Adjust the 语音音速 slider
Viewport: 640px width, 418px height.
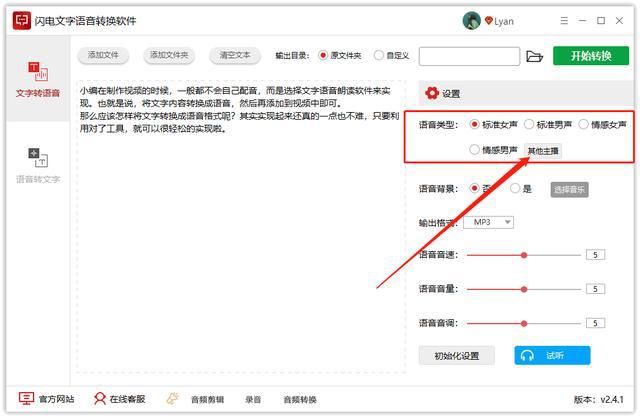524,255
